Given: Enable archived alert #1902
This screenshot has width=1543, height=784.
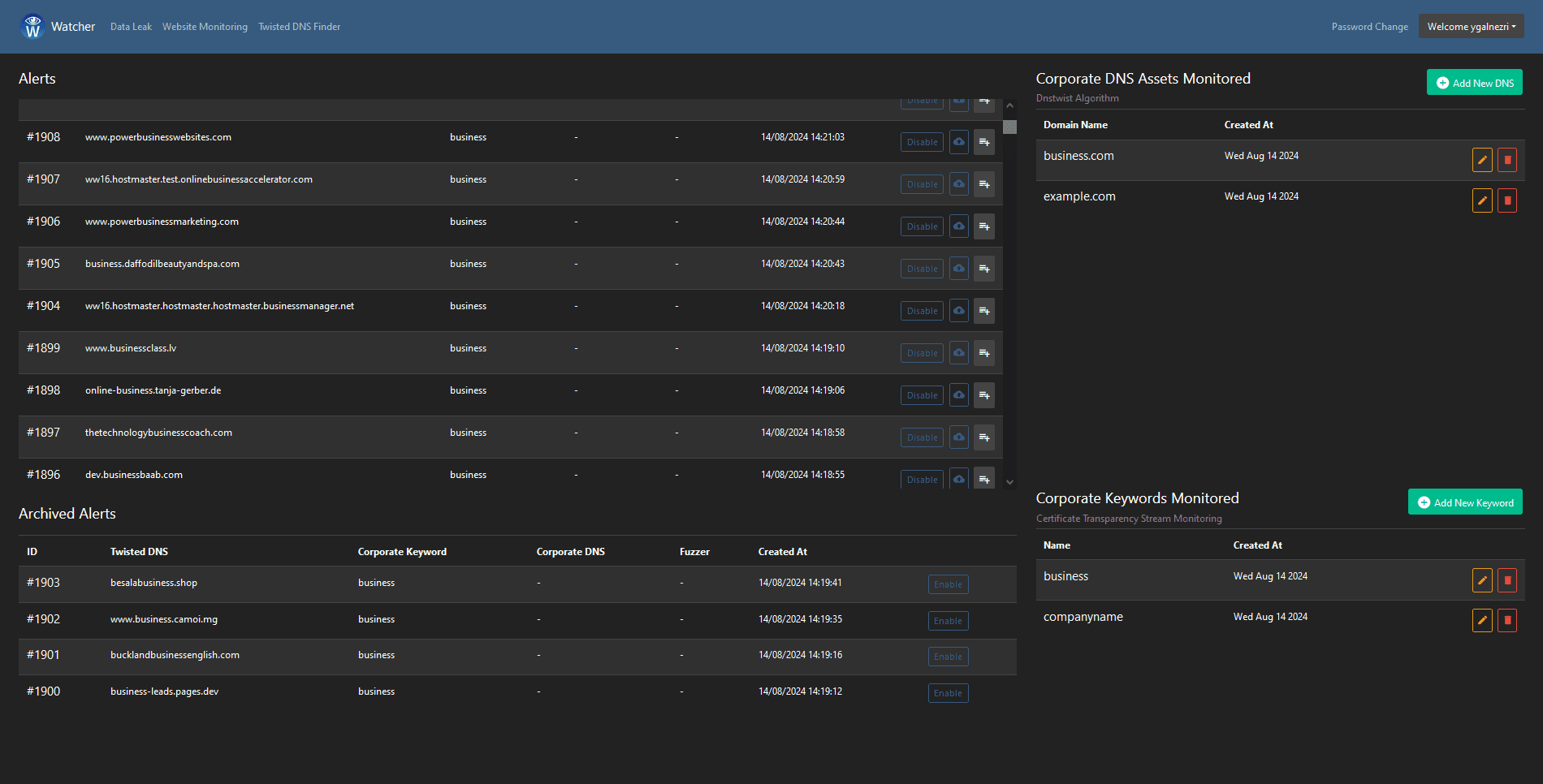Looking at the screenshot, I should pos(948,621).
